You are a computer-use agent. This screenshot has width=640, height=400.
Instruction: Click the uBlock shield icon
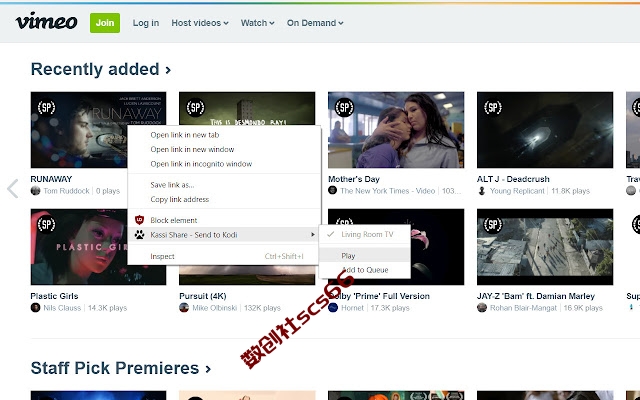[x=140, y=220]
